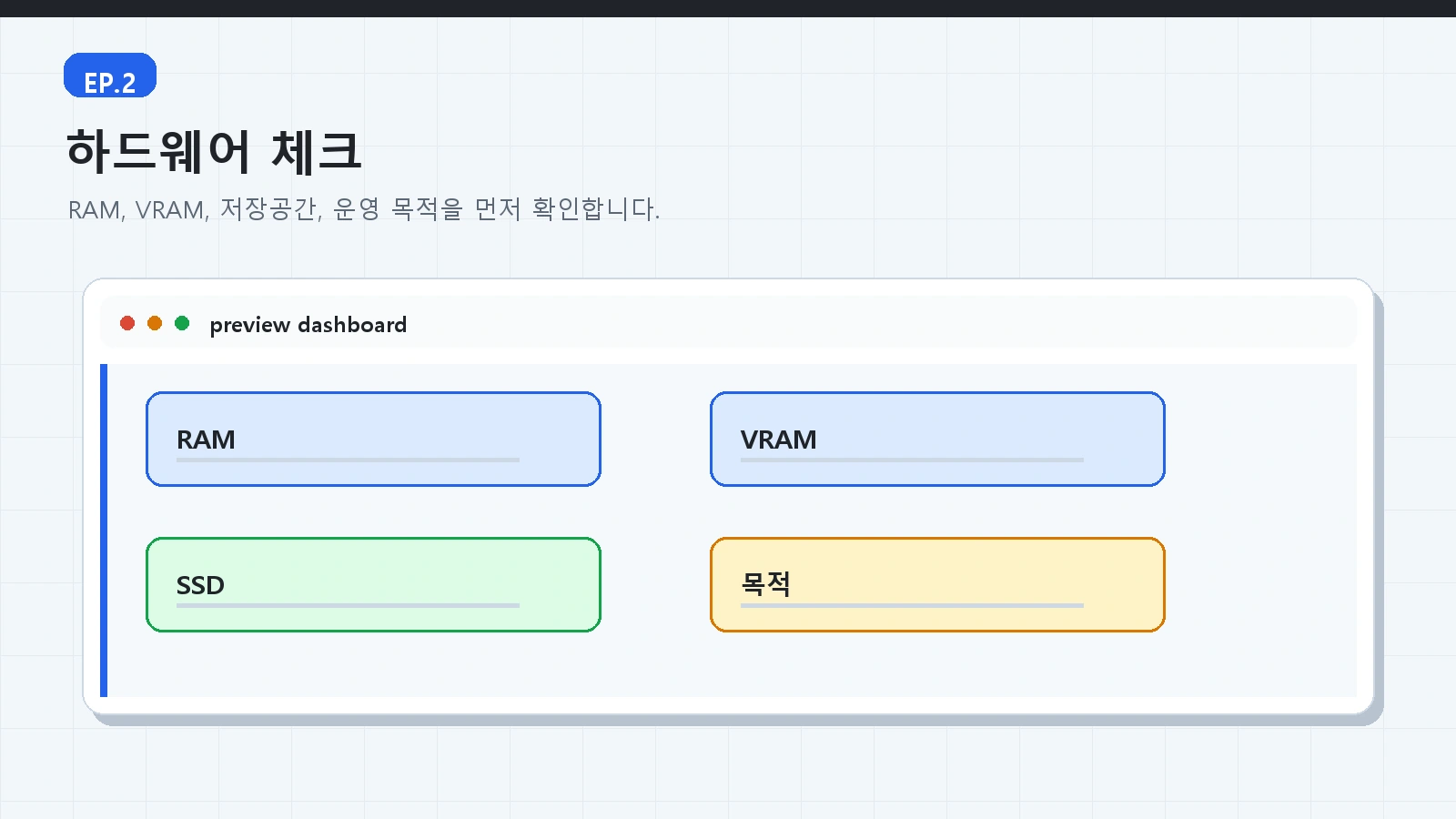Click the preview dashboard title text
1456x819 pixels.
[308, 325]
